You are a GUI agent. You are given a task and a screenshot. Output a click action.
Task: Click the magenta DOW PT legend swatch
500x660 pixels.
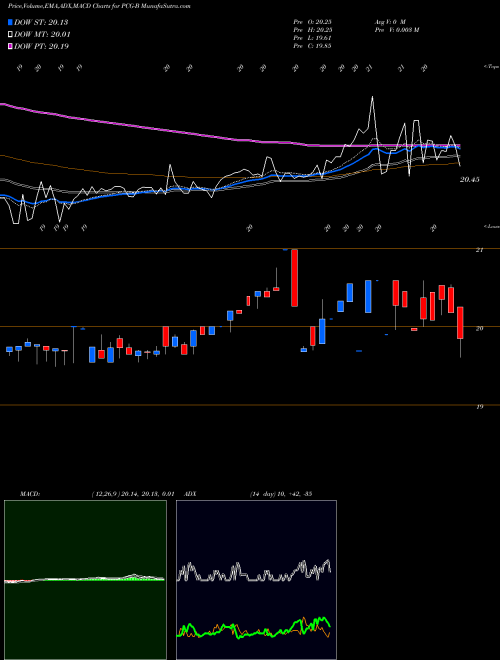(11, 46)
